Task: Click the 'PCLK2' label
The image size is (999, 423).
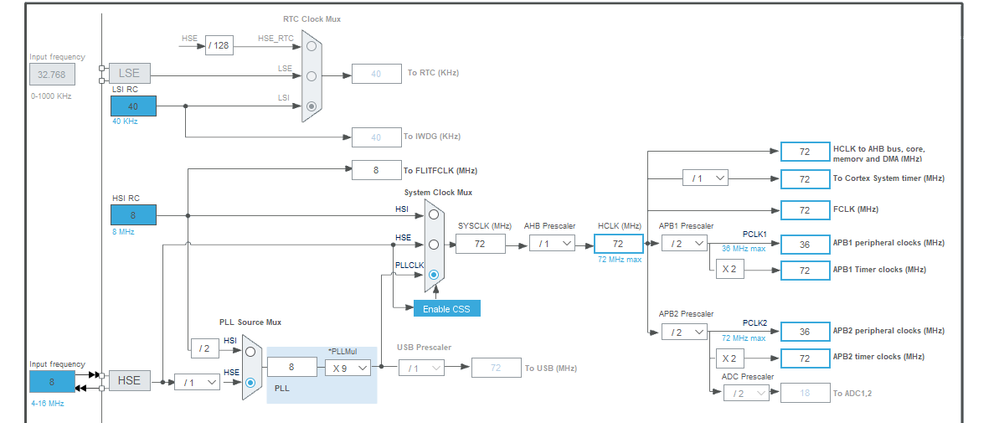Action: [x=755, y=323]
